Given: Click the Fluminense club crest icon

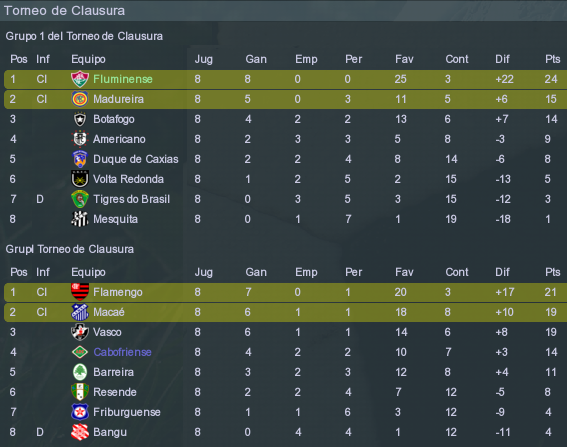Looking at the screenshot, I should [x=80, y=79].
